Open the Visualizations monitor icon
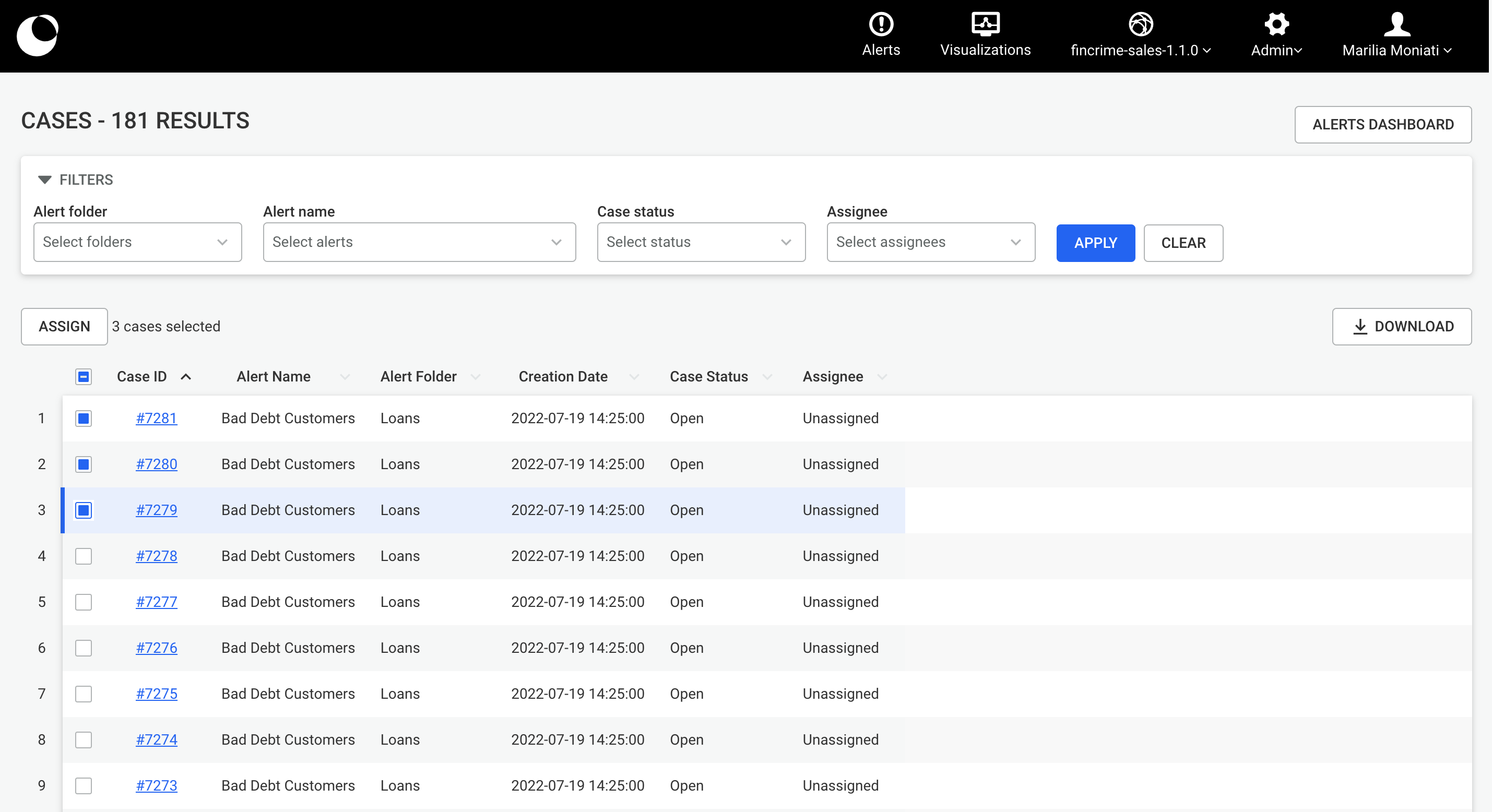 click(x=985, y=25)
